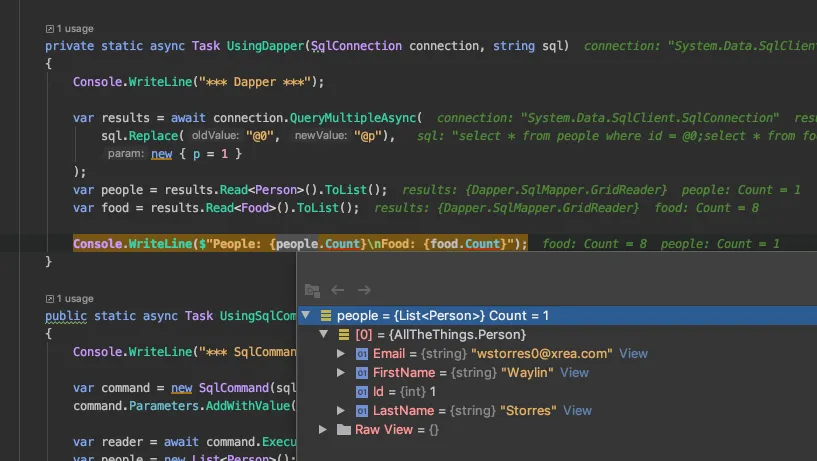Click the UsingDapper method name

[x=265, y=46]
